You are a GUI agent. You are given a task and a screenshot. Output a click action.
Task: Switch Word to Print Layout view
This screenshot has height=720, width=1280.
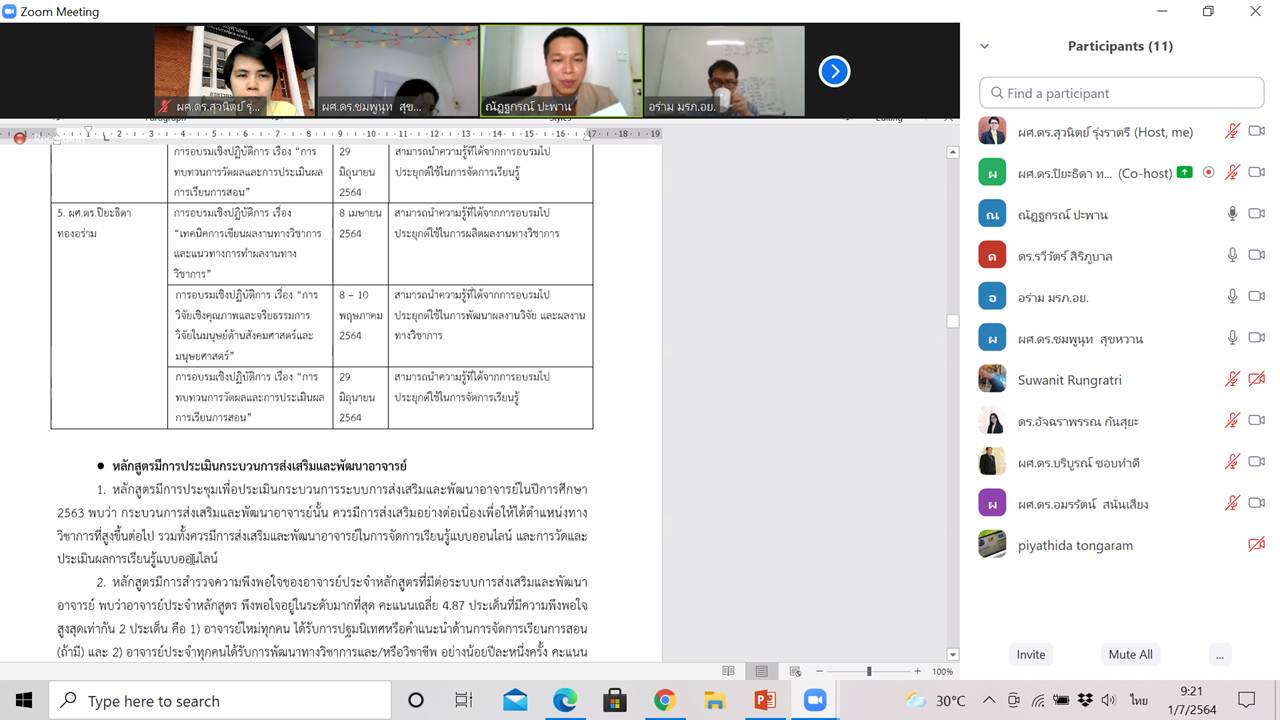point(761,671)
